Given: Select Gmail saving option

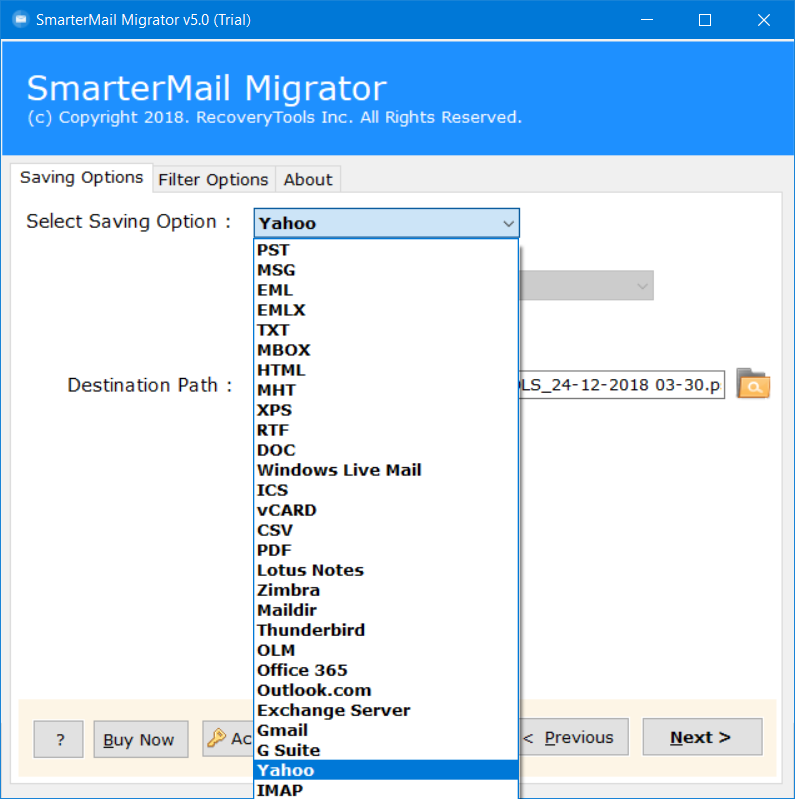Looking at the screenshot, I should click(386, 730).
